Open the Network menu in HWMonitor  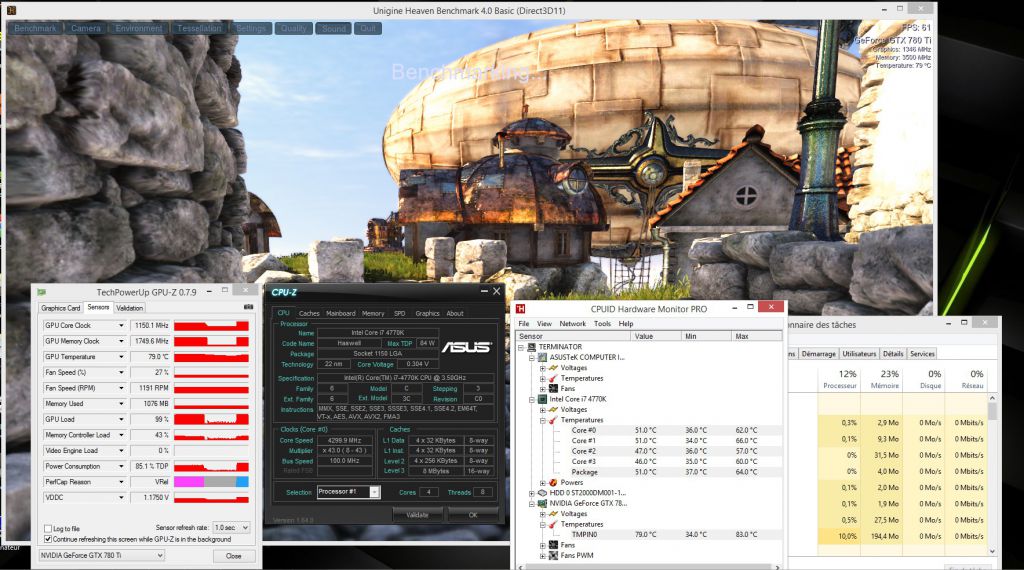click(572, 323)
